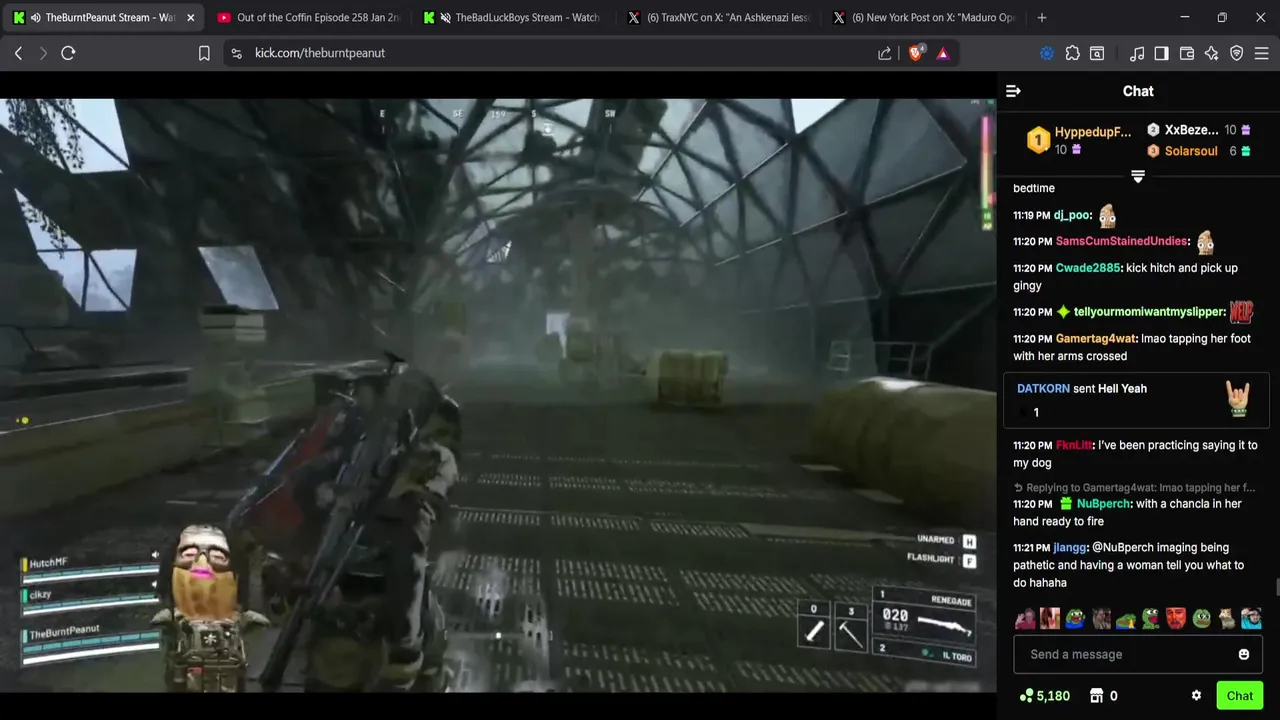Switch to TheBadLuckBoys Stream tab
This screenshot has width=1280, height=720.
pos(512,17)
